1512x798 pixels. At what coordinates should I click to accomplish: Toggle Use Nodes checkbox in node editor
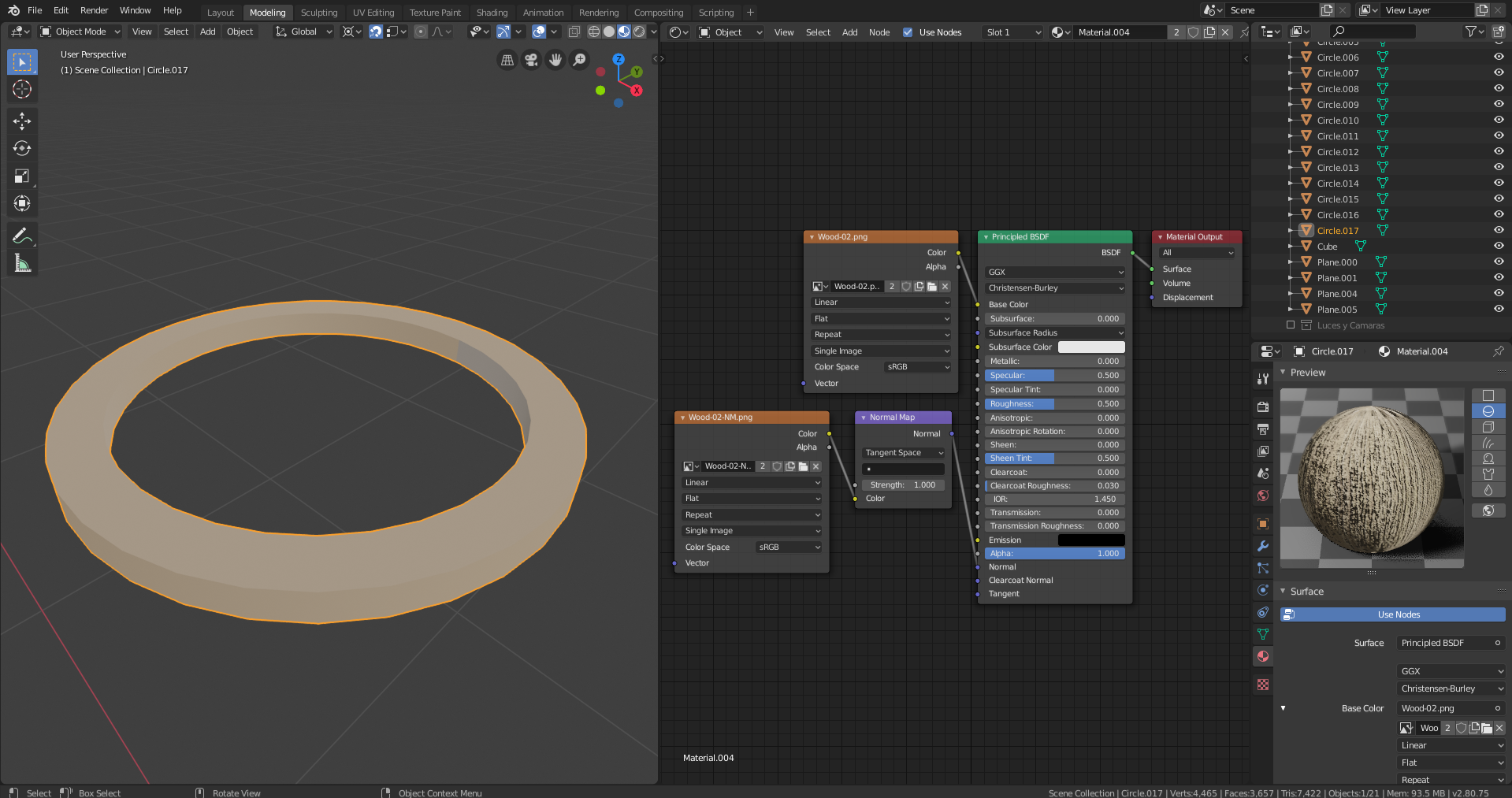pyautogui.click(x=908, y=32)
